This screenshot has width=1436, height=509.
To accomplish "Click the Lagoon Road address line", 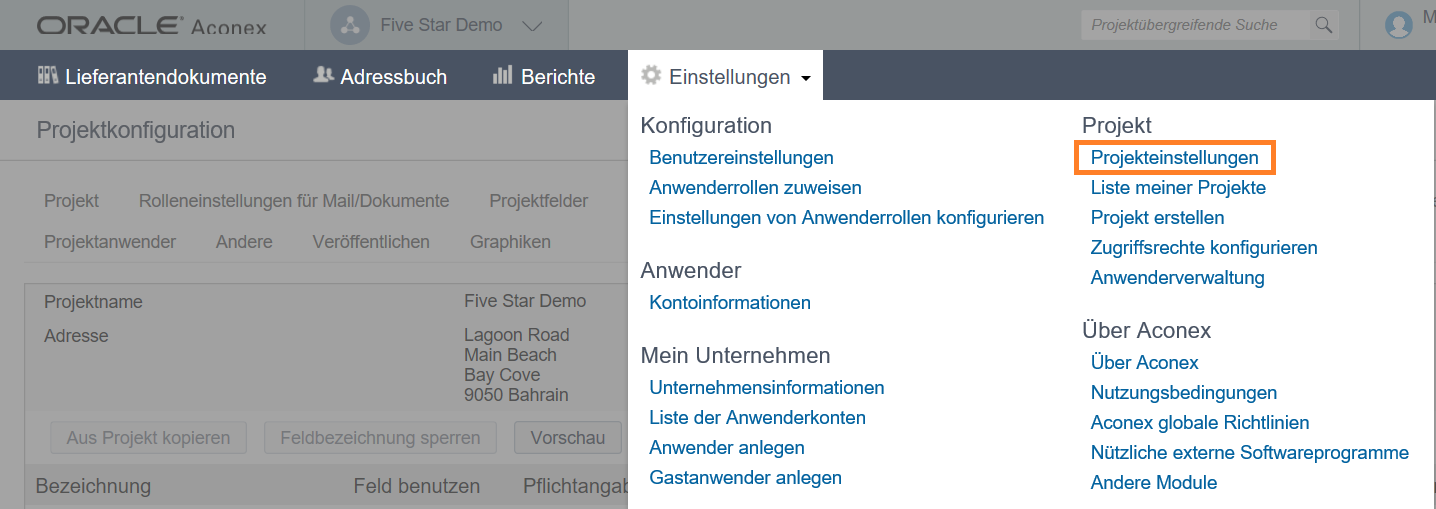I will [516, 335].
